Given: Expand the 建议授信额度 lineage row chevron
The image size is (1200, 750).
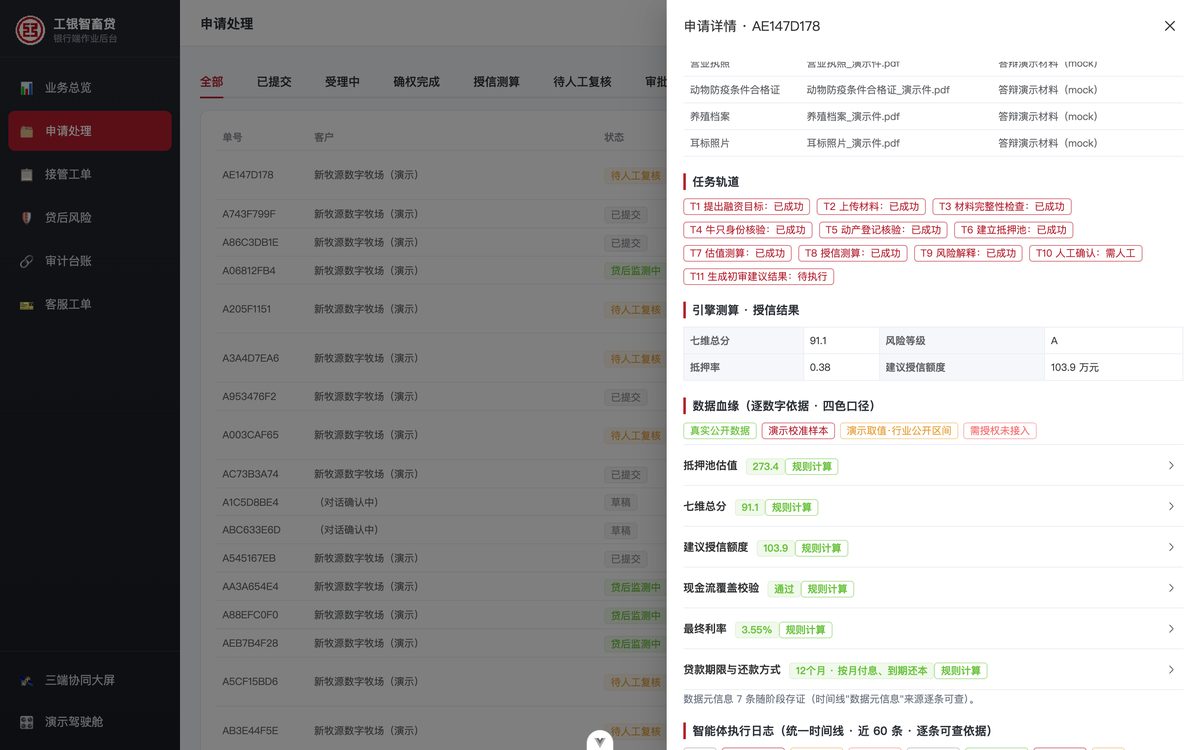Looking at the screenshot, I should tap(1171, 547).
